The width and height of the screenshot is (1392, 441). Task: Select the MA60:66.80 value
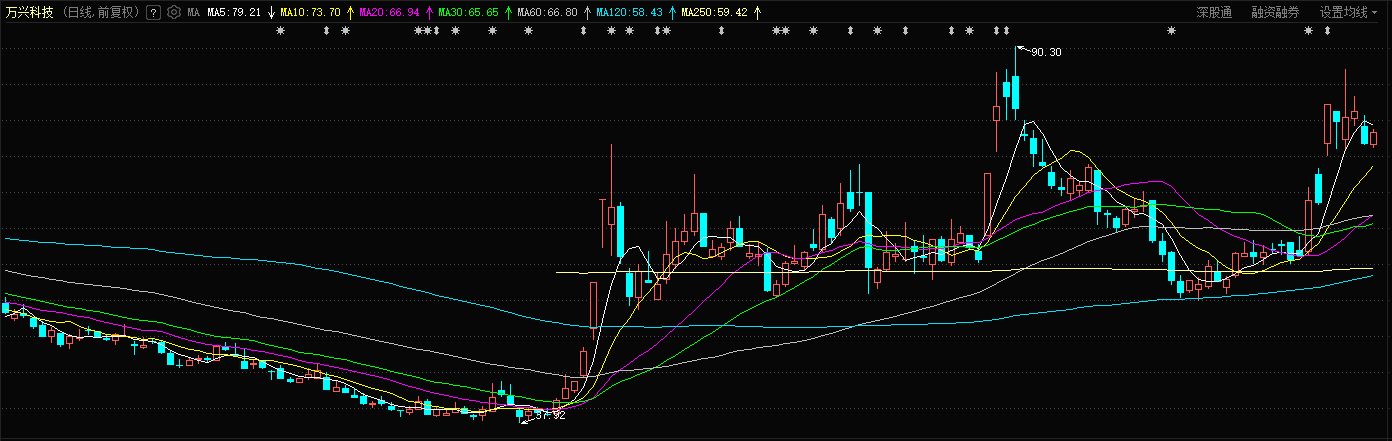(x=547, y=13)
